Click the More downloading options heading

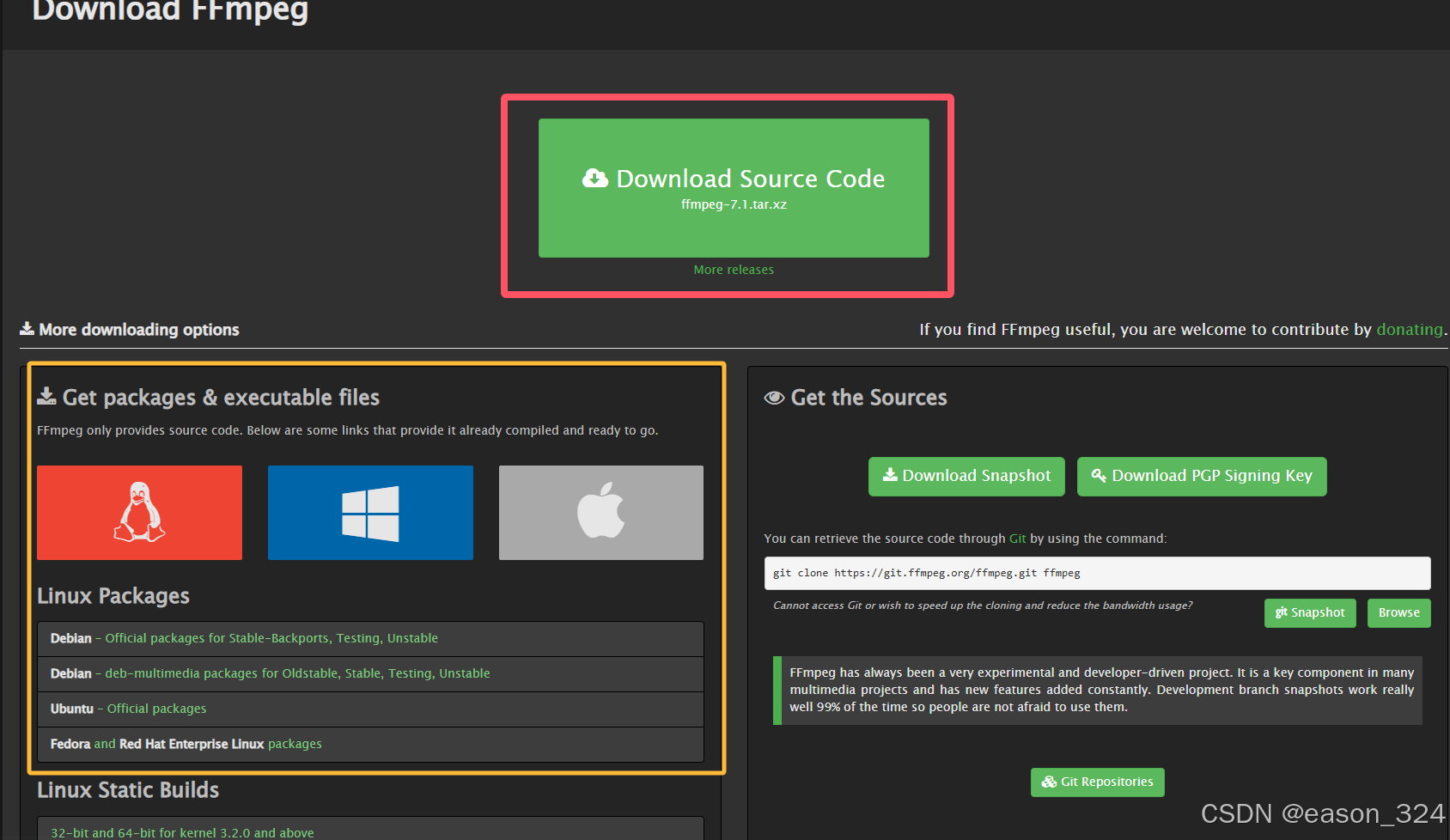tap(130, 330)
